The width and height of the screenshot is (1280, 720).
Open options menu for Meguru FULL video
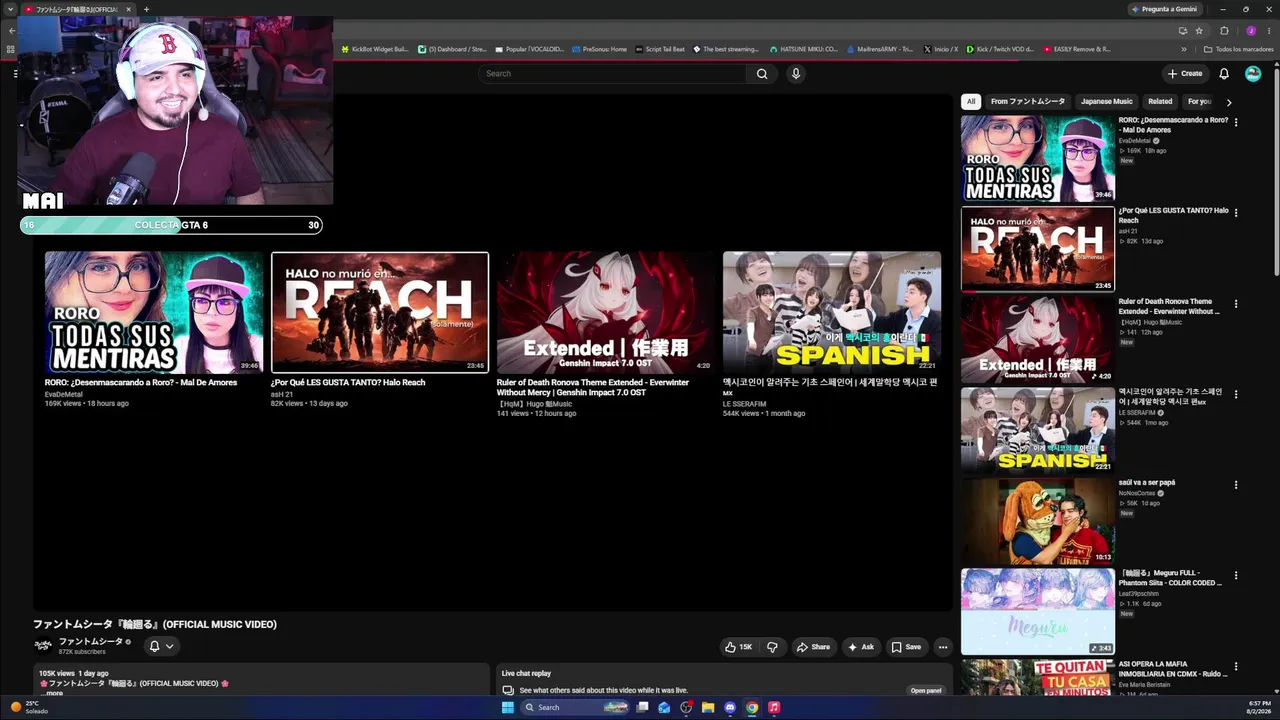point(1236,576)
